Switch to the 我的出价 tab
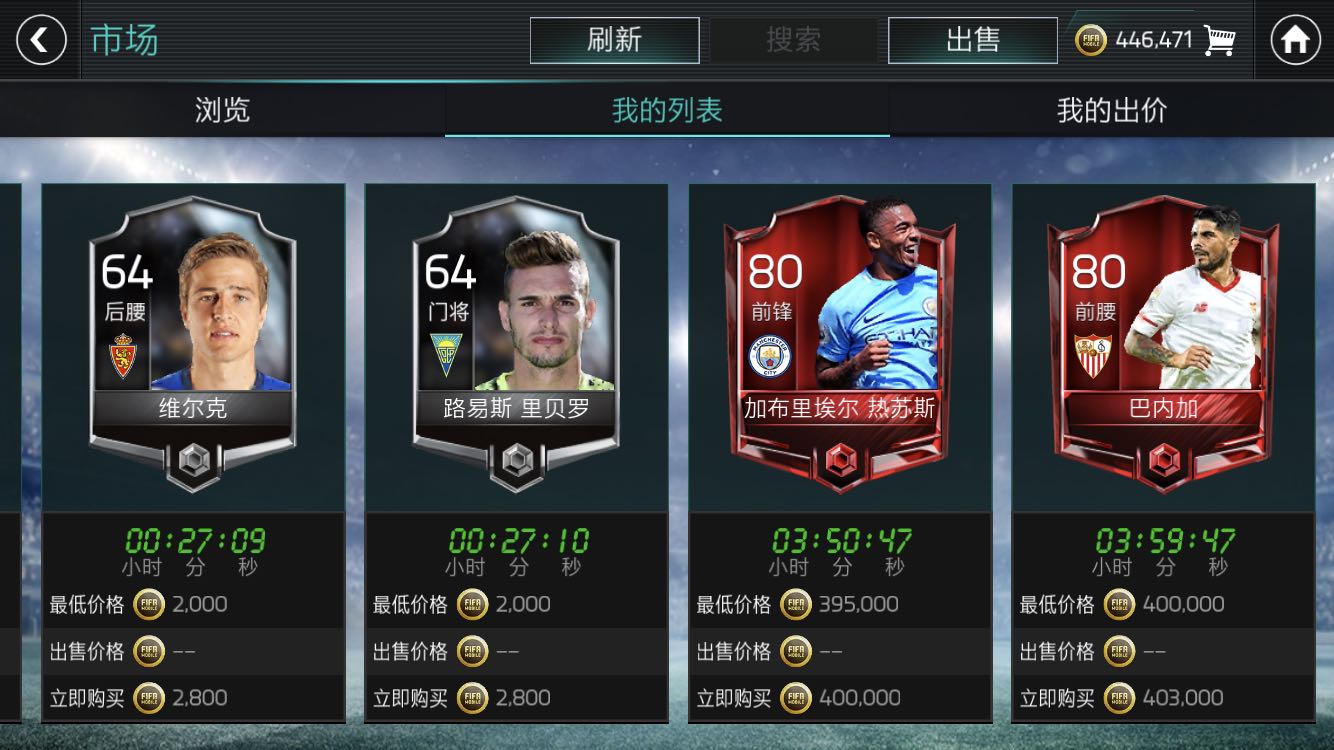This screenshot has height=750, width=1334. (1112, 110)
